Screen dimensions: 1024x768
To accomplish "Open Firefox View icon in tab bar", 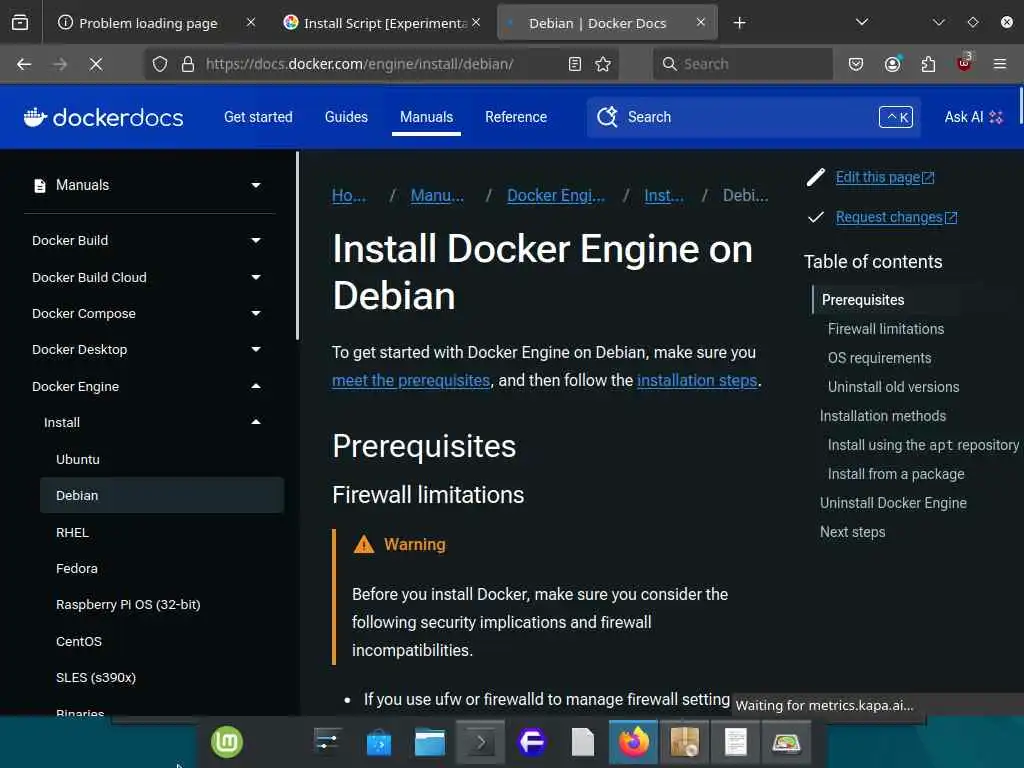I will tap(20, 23).
